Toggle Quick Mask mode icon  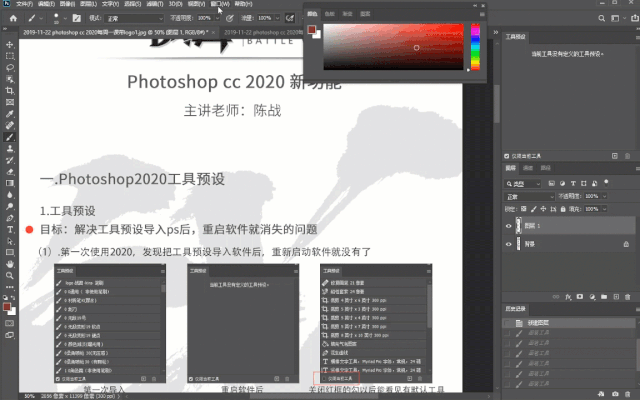9,323
